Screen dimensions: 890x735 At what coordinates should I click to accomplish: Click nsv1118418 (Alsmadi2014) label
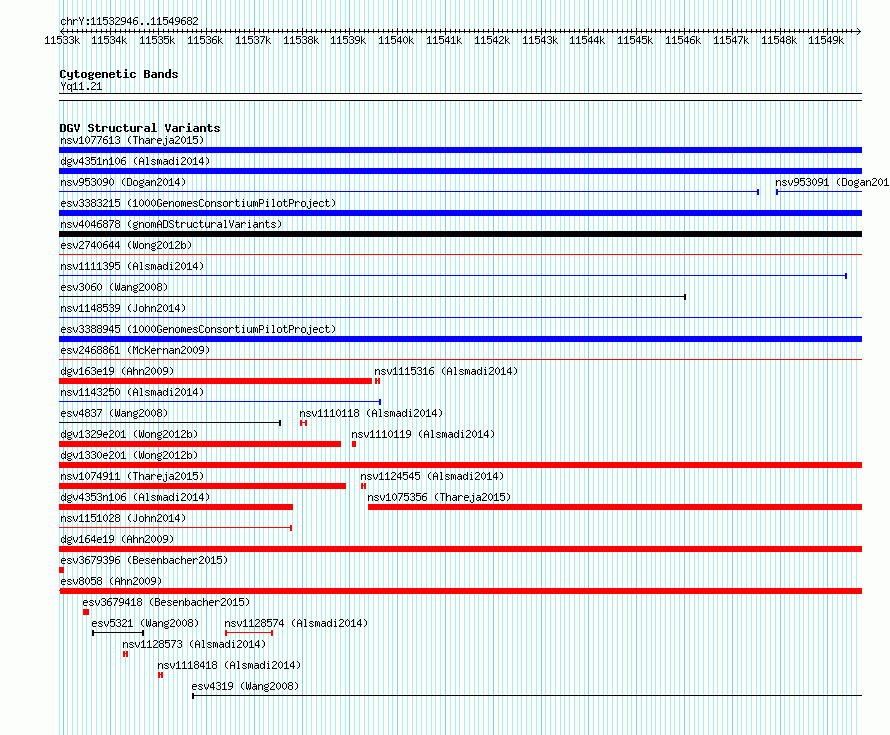(x=229, y=665)
